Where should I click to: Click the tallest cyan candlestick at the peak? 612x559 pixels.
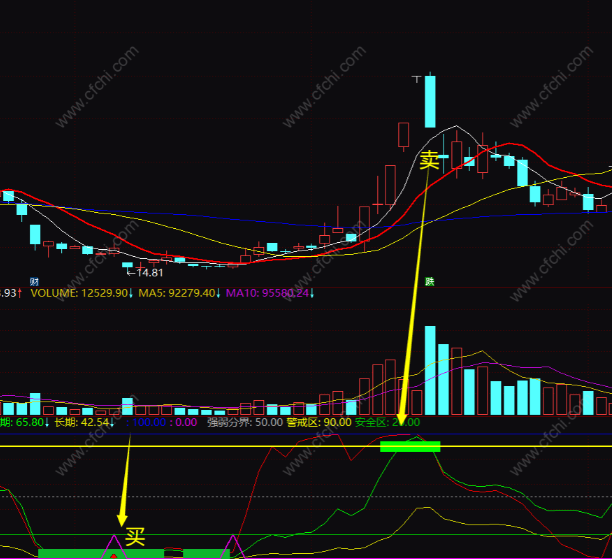(x=430, y=101)
